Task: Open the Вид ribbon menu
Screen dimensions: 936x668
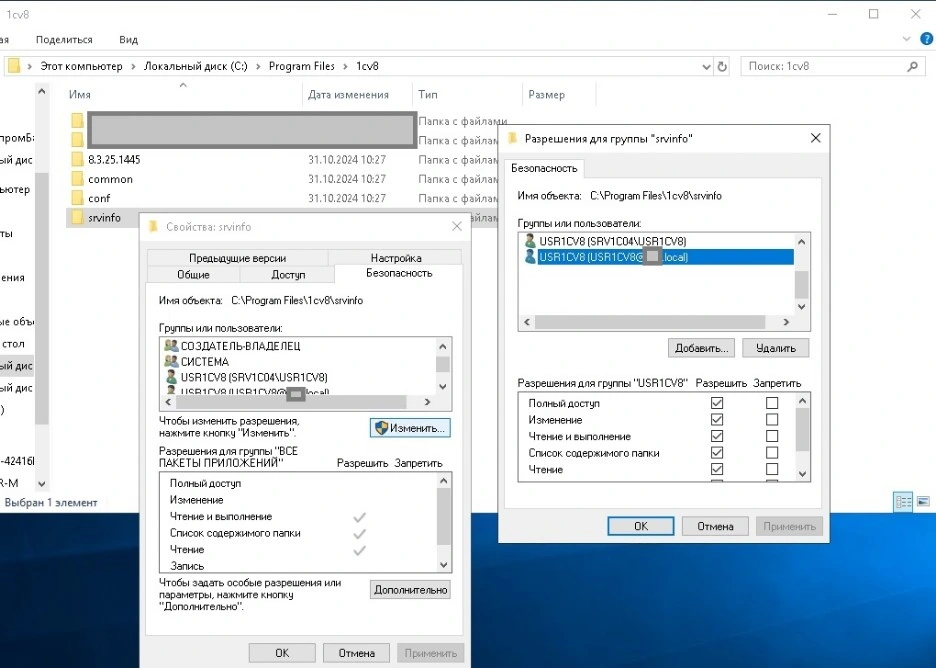Action: click(128, 40)
